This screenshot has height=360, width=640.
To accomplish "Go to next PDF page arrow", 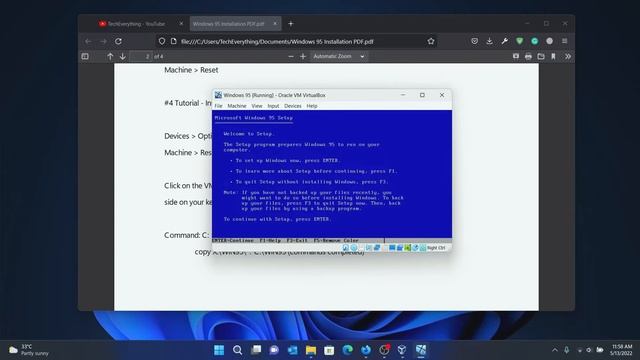I will pyautogui.click(x=122, y=56).
